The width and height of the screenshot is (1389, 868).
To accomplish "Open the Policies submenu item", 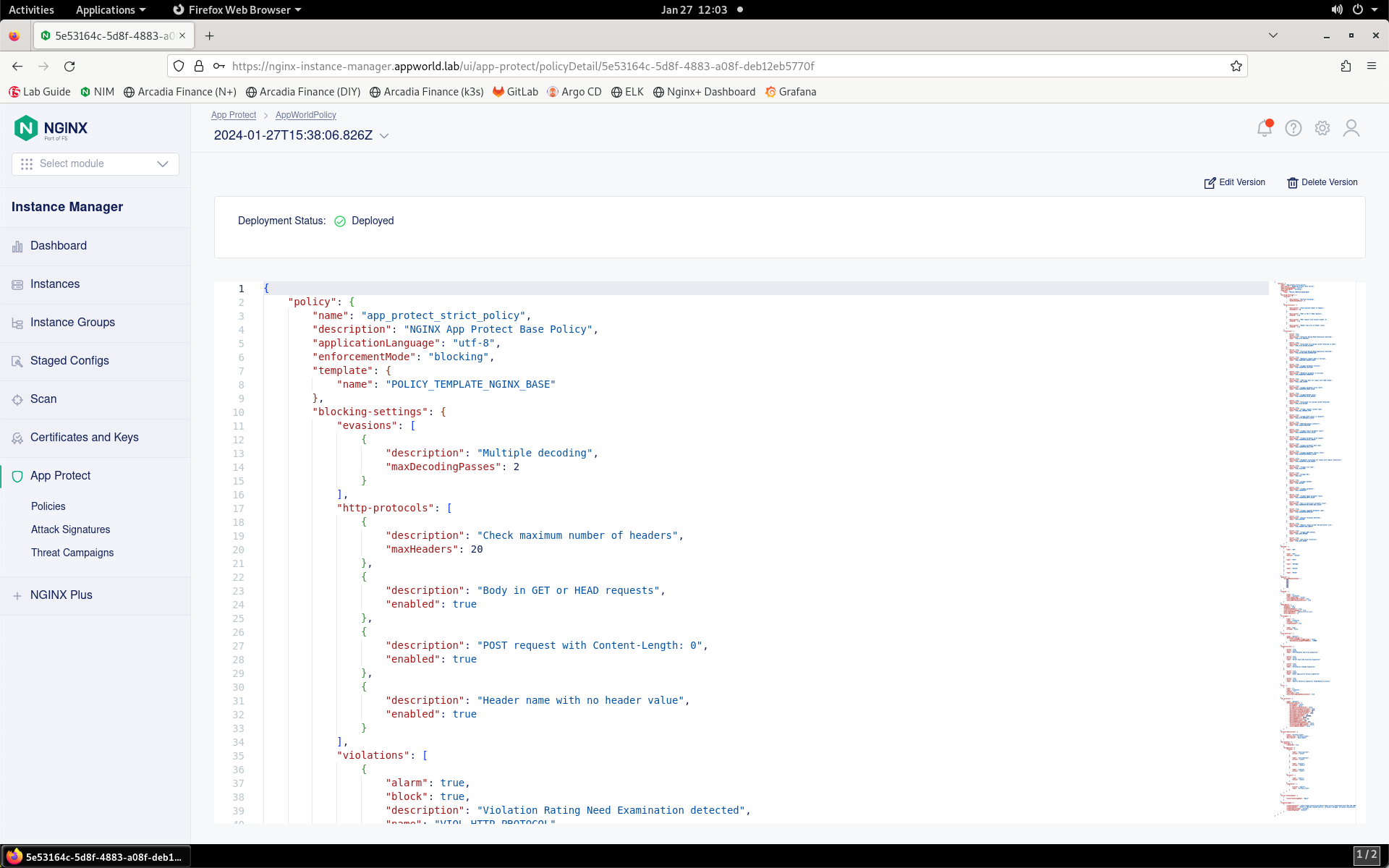I will point(48,506).
